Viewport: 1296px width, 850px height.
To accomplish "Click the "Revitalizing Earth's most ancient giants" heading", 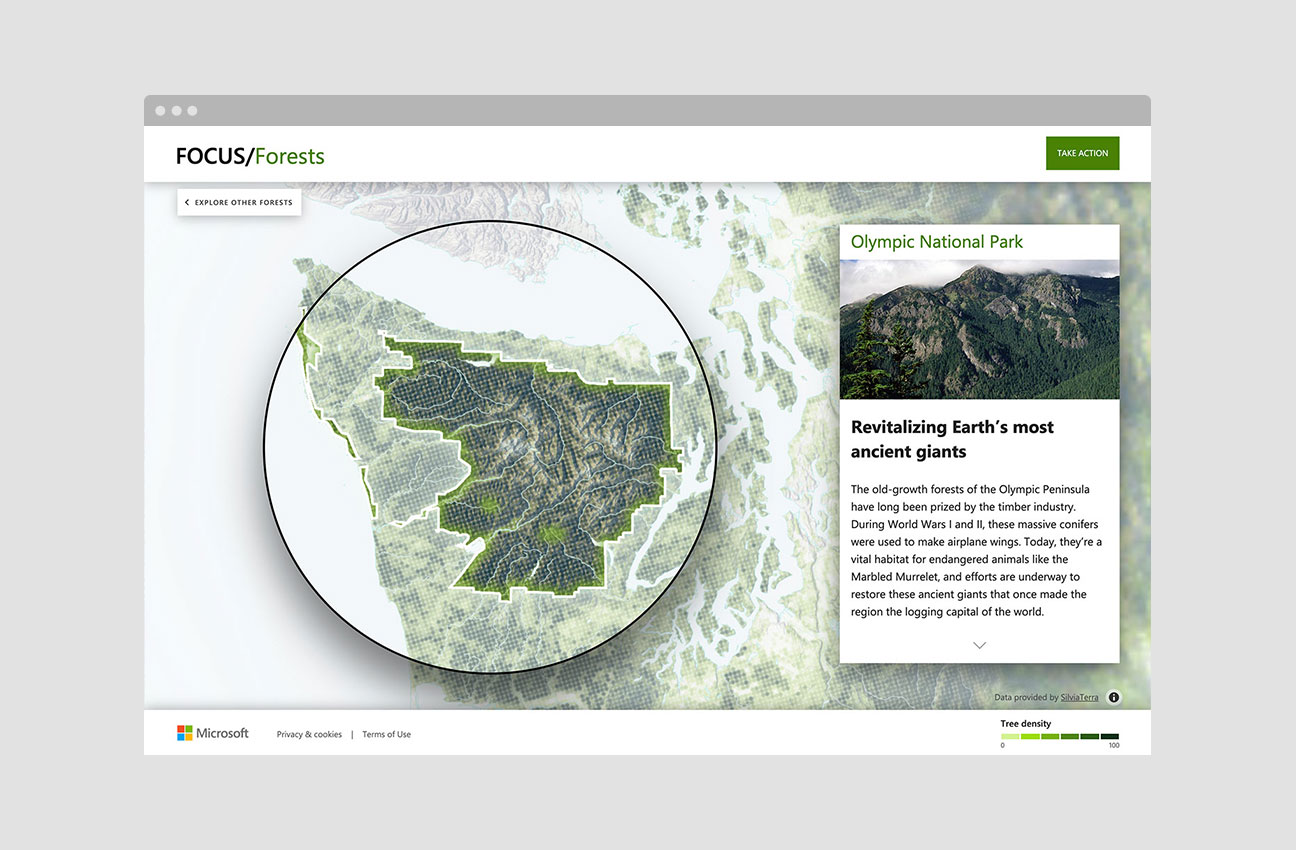I will click(952, 439).
